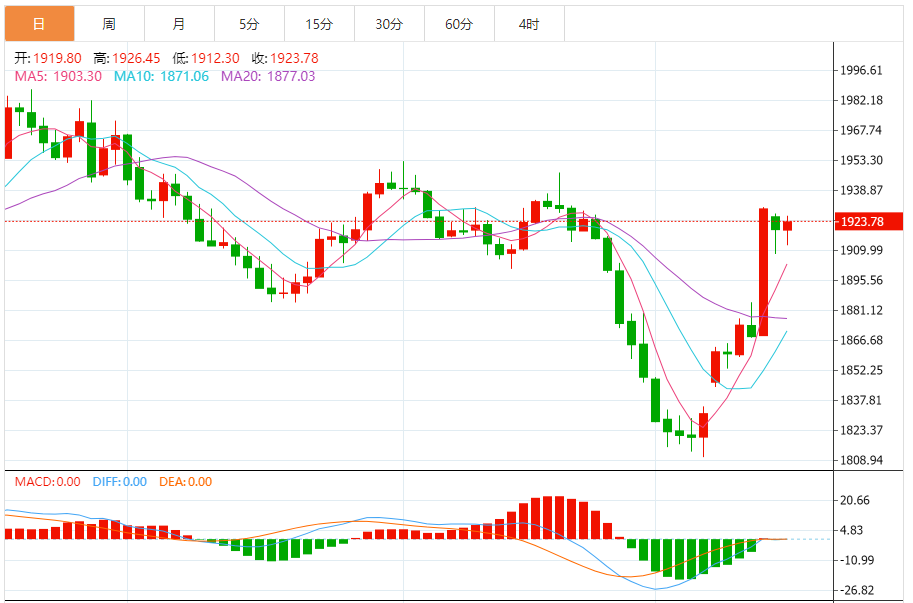
Task: Click the 1852.25 price axis label
Action: (x=861, y=370)
